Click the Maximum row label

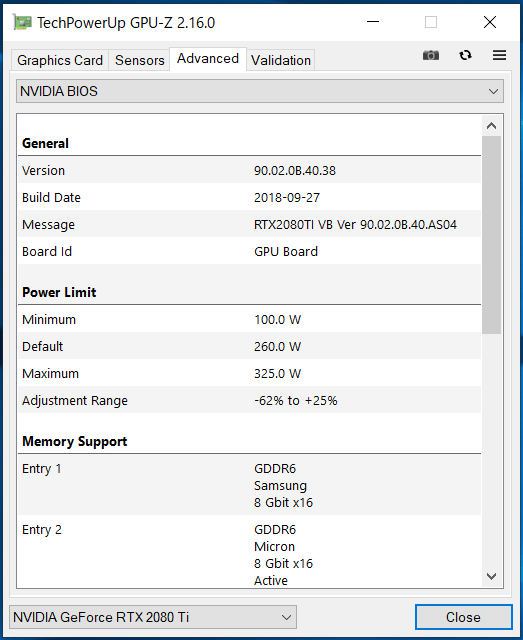click(x=50, y=373)
